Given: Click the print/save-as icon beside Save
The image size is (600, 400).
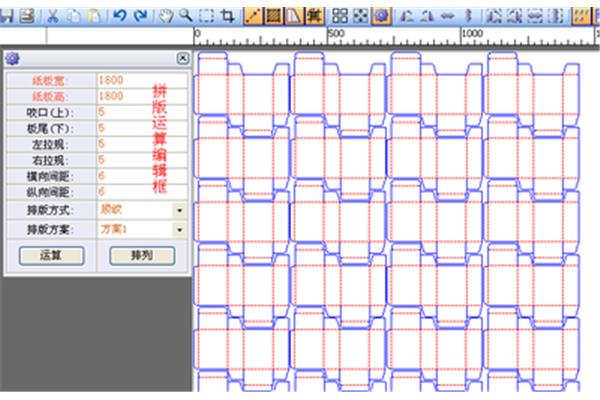Looking at the screenshot, I should (x=28, y=16).
